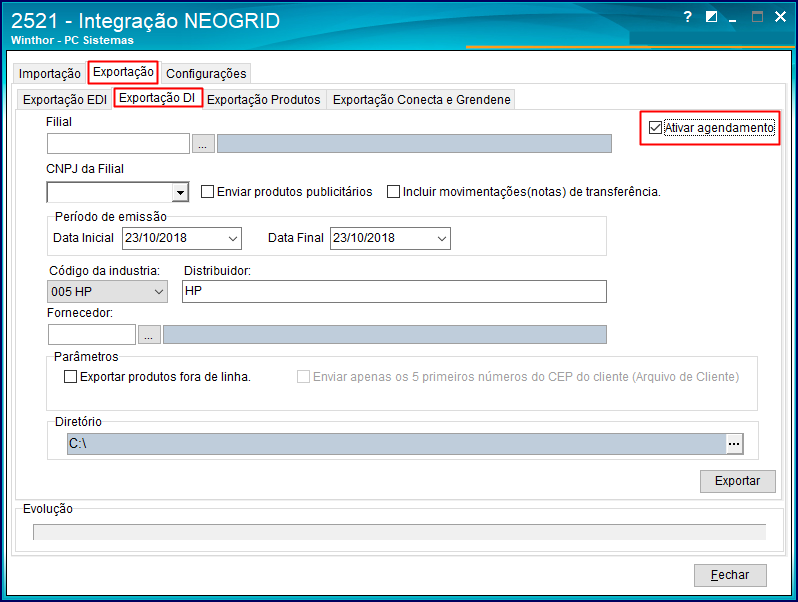798x602 pixels.
Task: Click the Fornecedor description gray field
Action: [385, 335]
